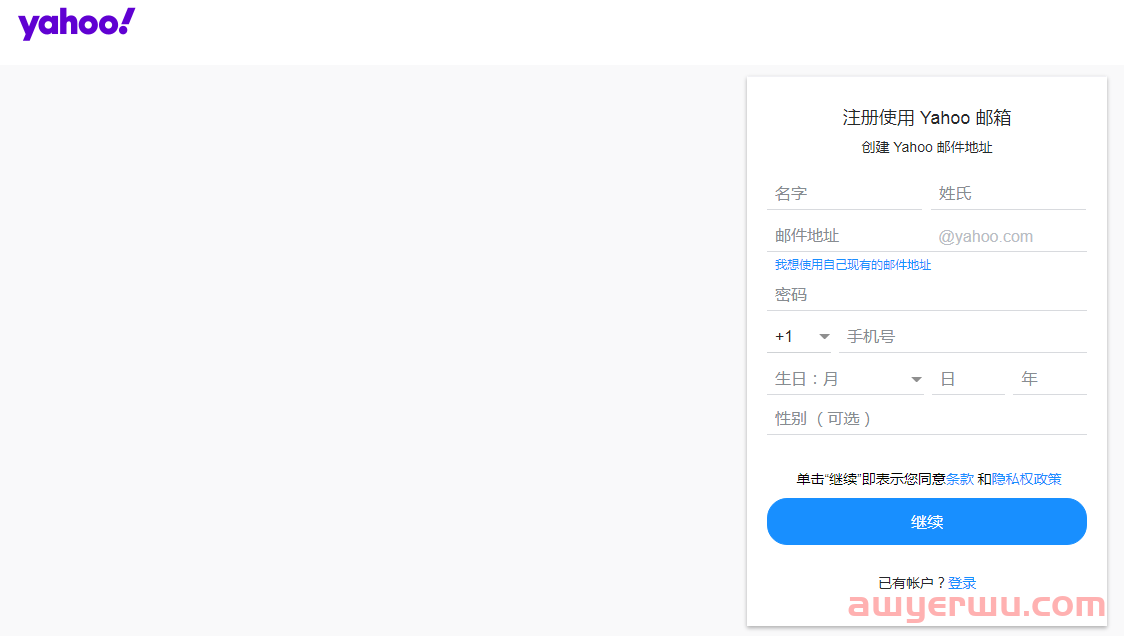1124x636 pixels.
Task: Open the 条款 terms link
Action: [x=960, y=479]
